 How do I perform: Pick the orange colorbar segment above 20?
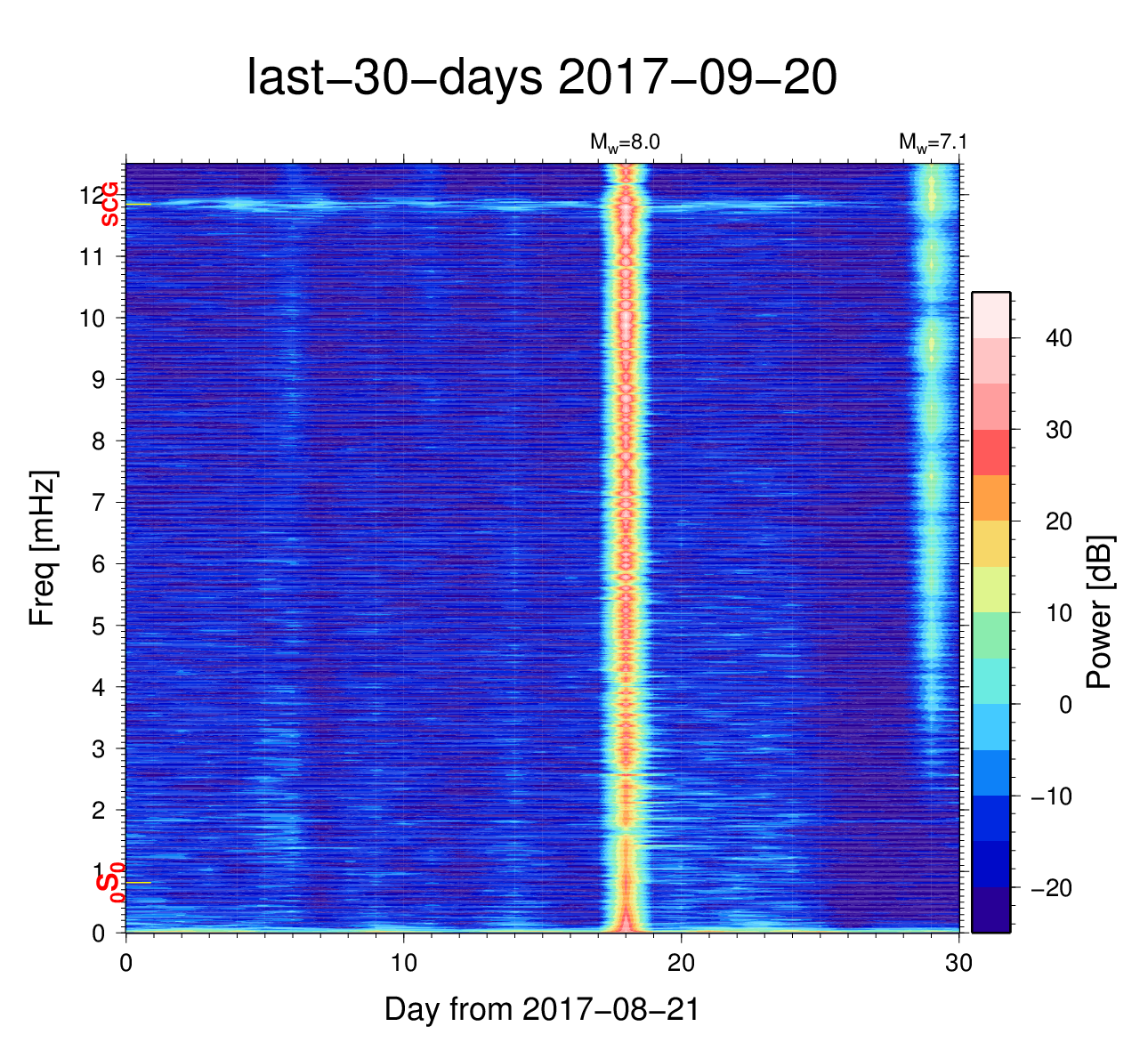[x=990, y=497]
